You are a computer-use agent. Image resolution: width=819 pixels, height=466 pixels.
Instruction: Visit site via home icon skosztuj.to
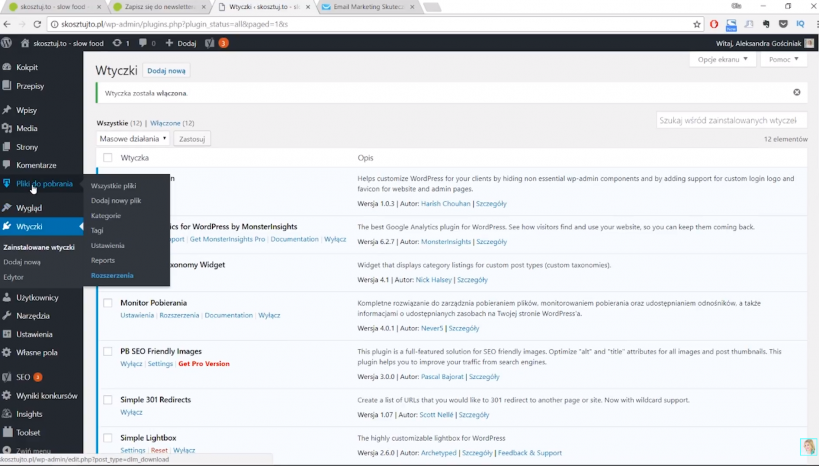tap(25, 43)
